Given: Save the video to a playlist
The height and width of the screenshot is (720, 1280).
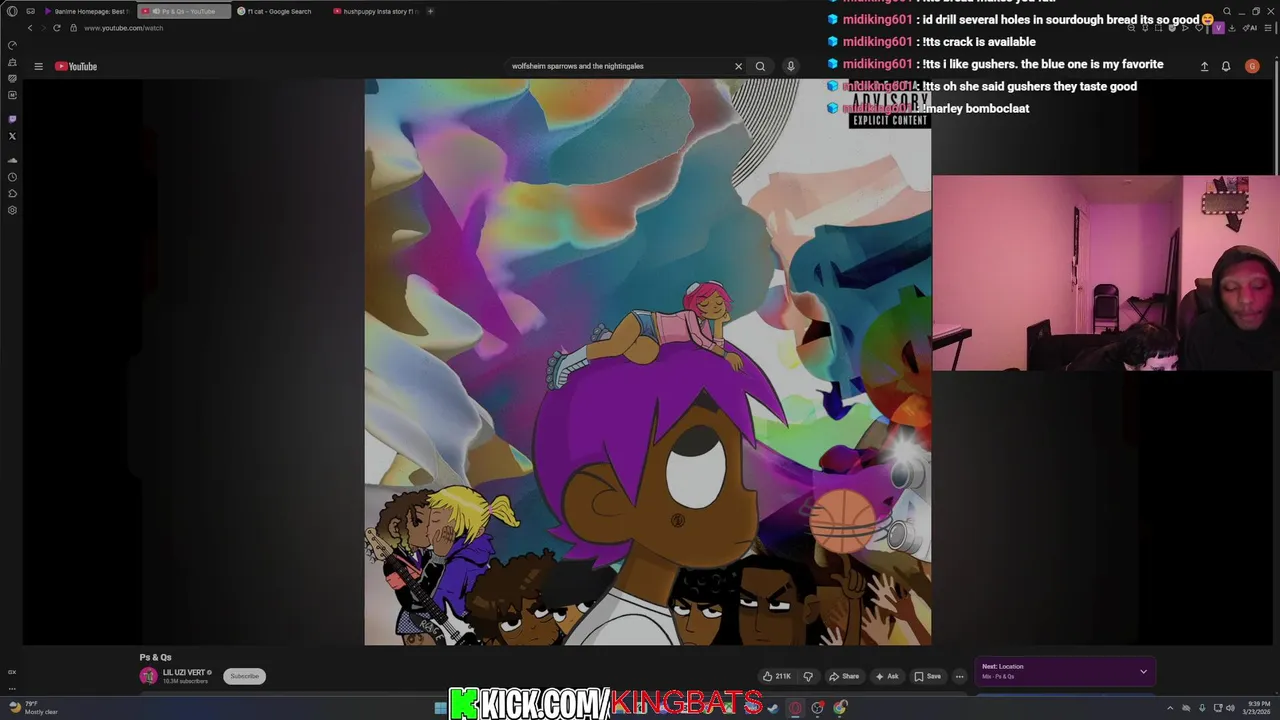Looking at the screenshot, I should click(928, 676).
